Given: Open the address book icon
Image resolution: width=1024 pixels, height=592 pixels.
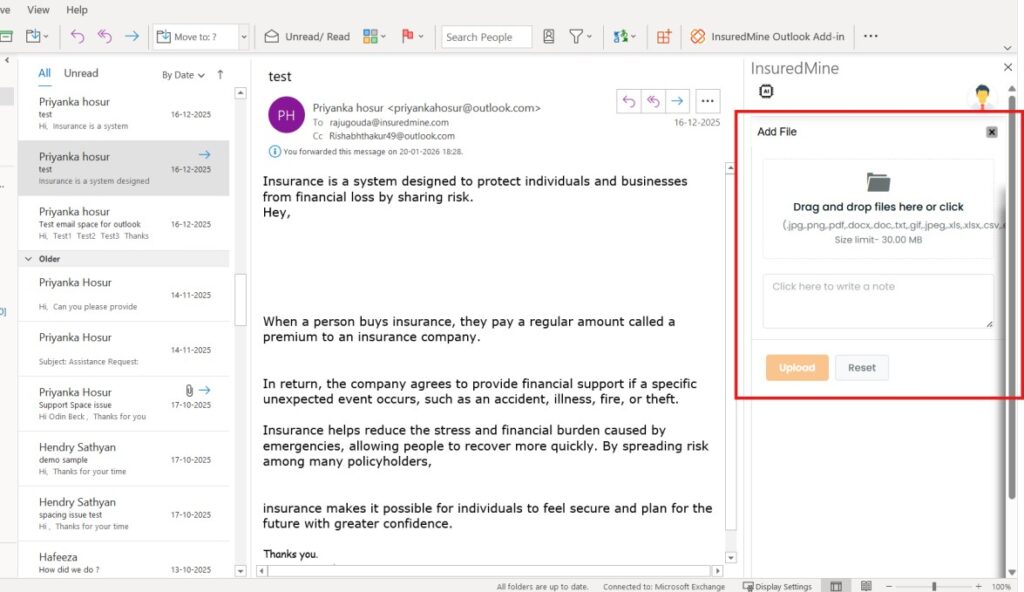Looking at the screenshot, I should click(x=549, y=37).
